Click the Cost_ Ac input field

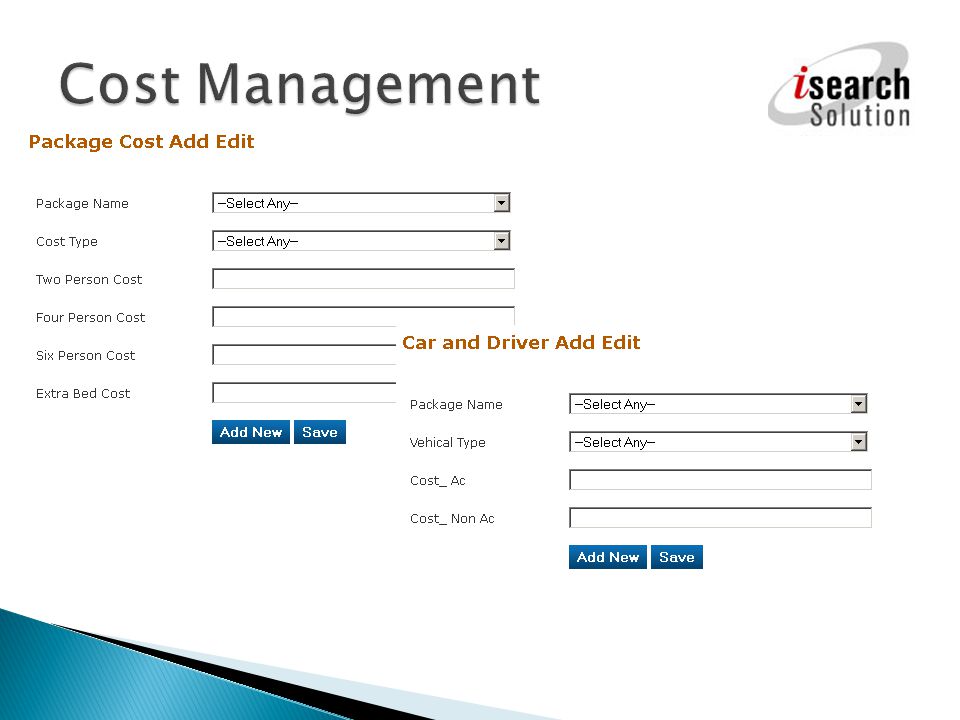tap(720, 479)
